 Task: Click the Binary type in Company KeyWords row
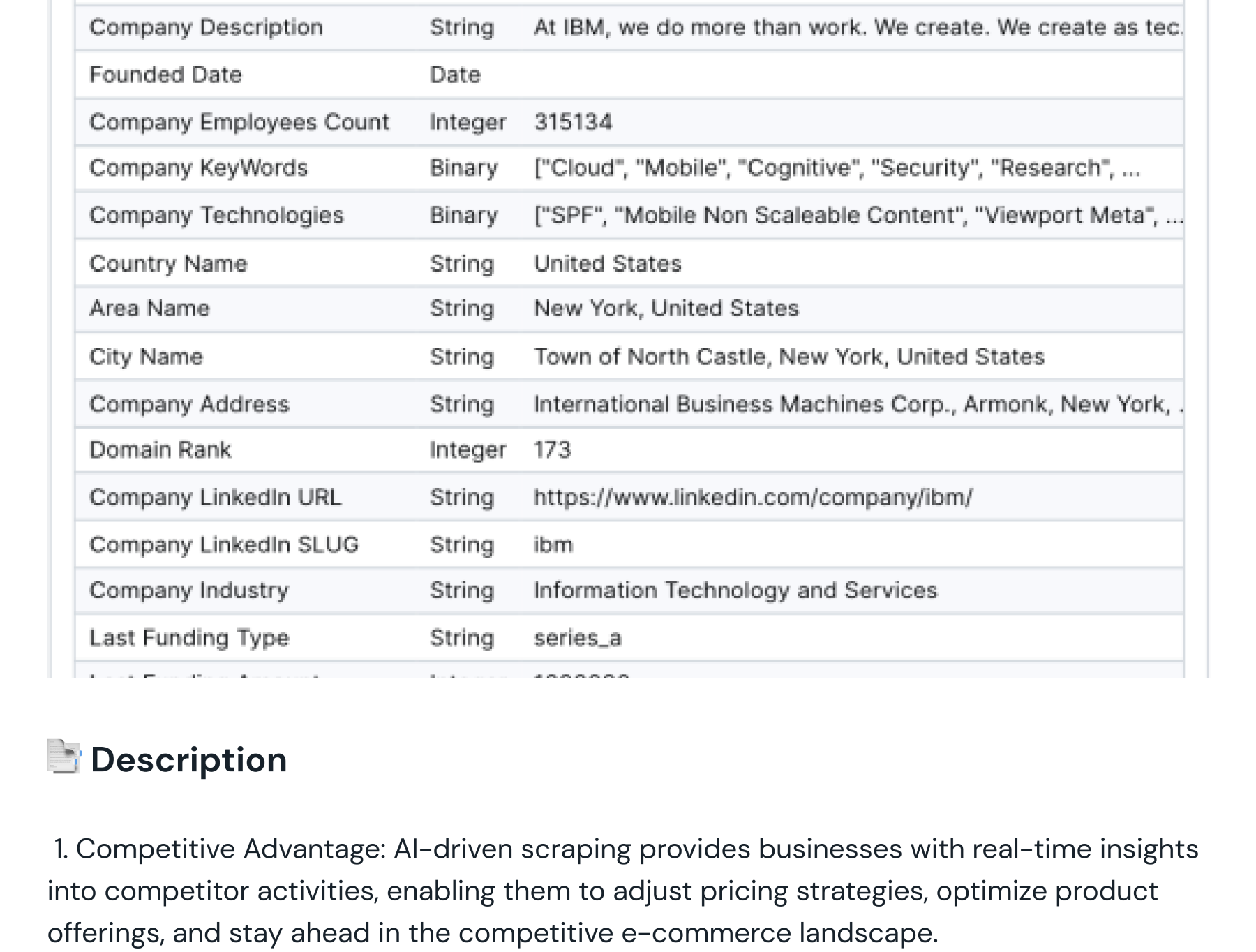click(x=464, y=168)
